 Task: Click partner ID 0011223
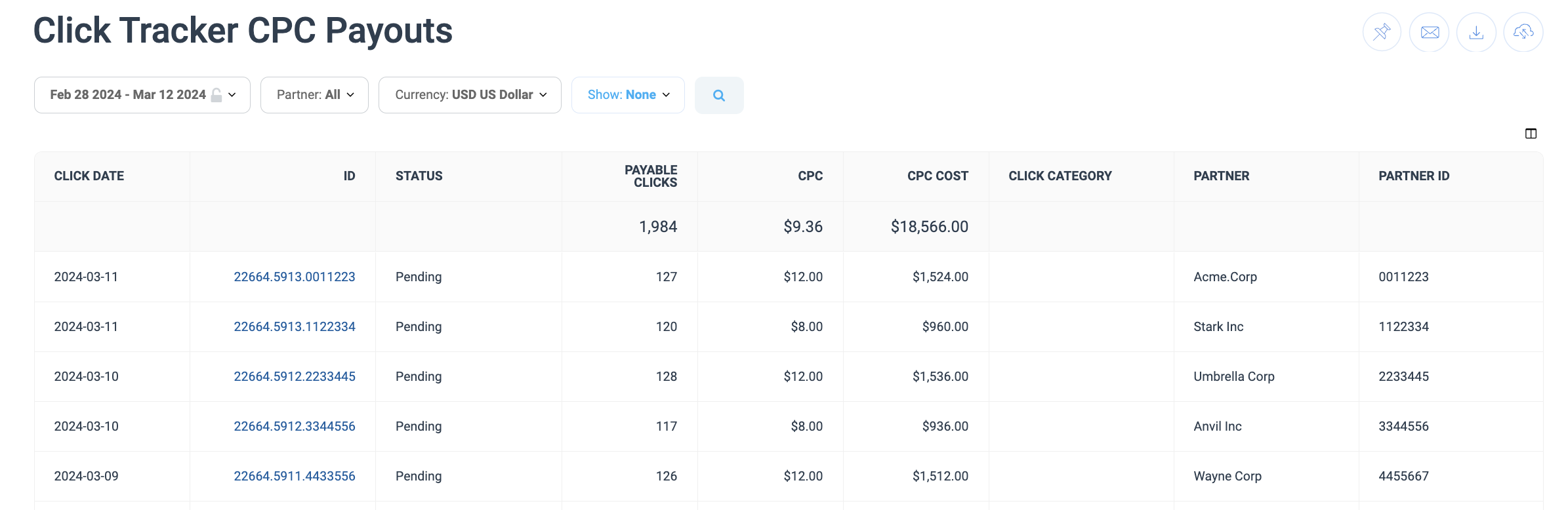[x=1403, y=277]
